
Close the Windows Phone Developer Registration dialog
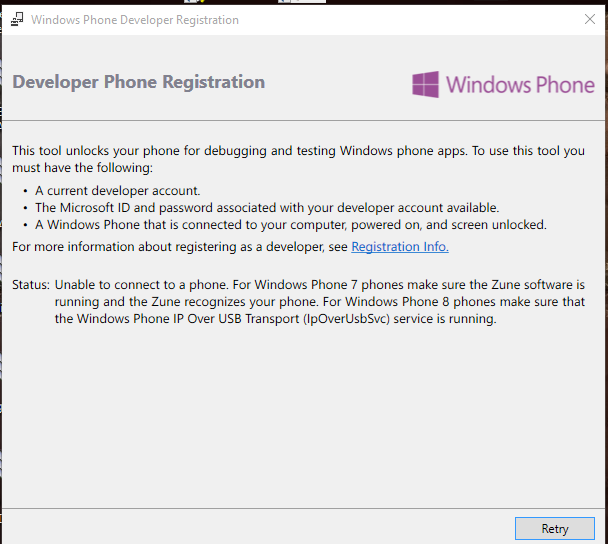(590, 19)
